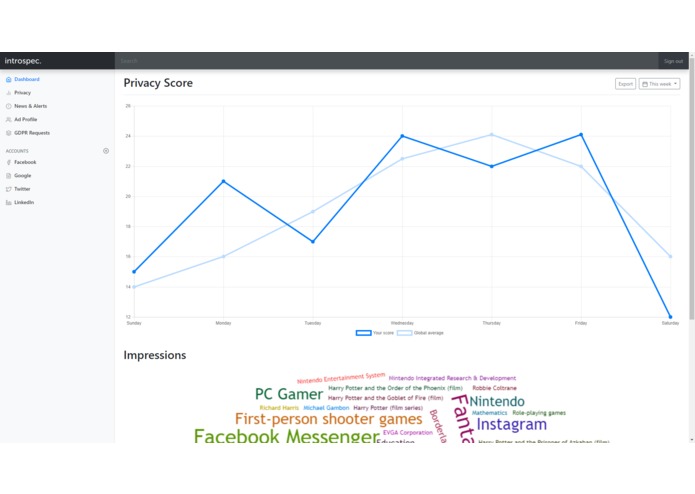695x494 pixels.
Task: Click the page vertical scrollbar
Action: (x=691, y=191)
